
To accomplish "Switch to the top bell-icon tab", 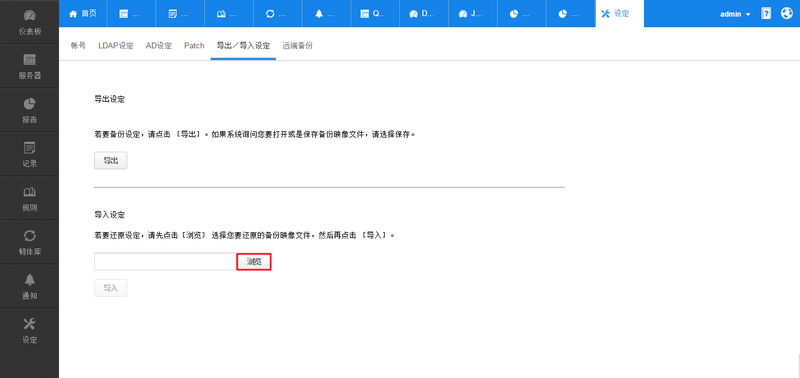I will tap(326, 14).
